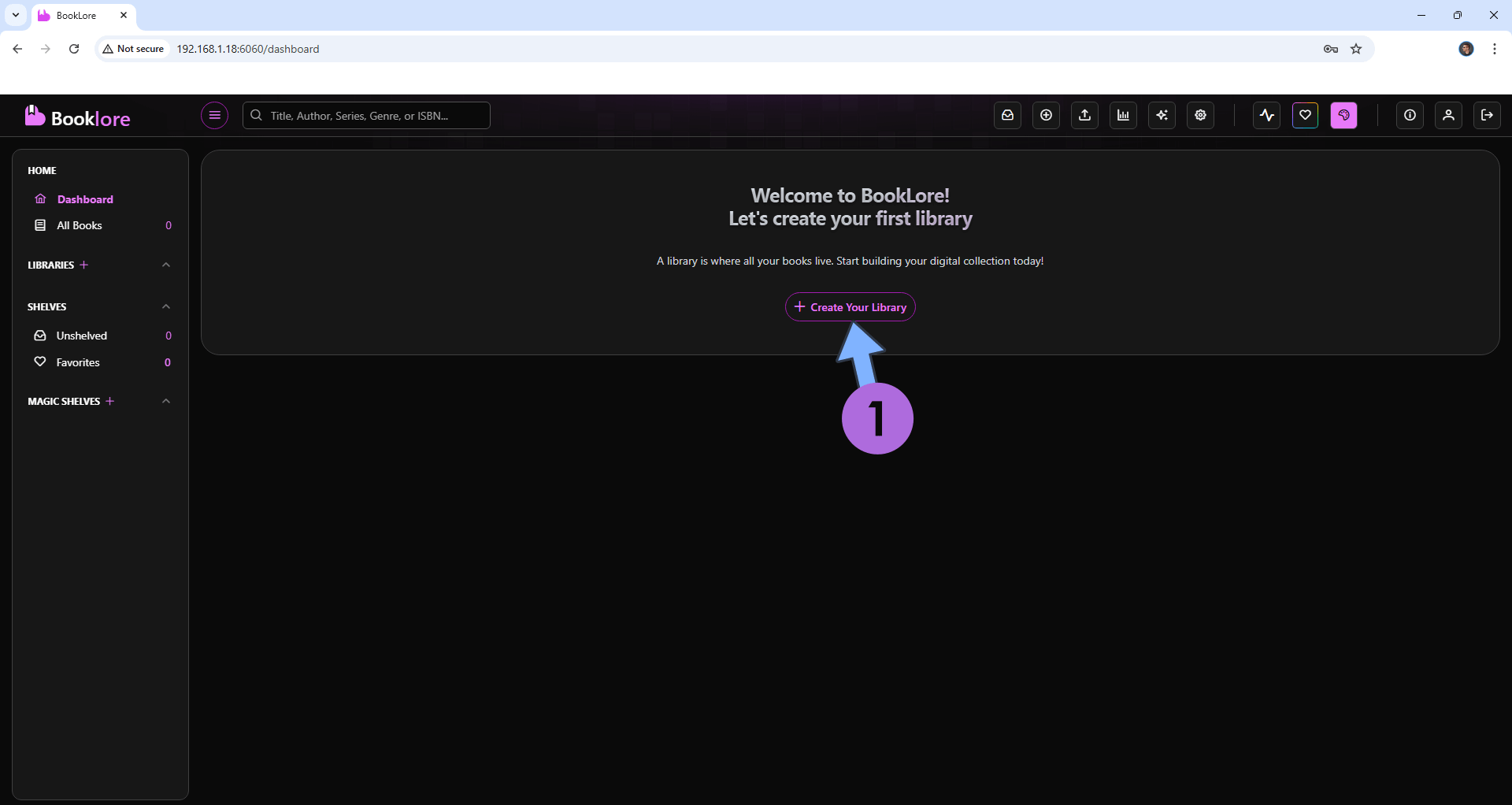The width and height of the screenshot is (1512, 805).
Task: Select All Books in the sidebar
Action: pos(80,225)
